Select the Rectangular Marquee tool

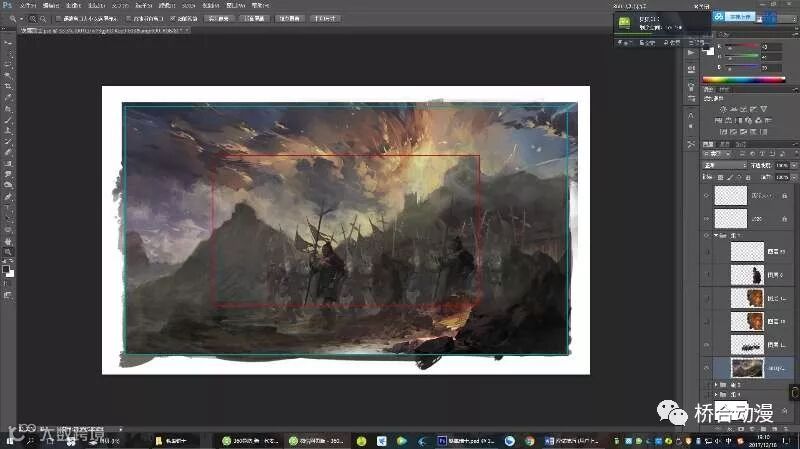[x=8, y=54]
